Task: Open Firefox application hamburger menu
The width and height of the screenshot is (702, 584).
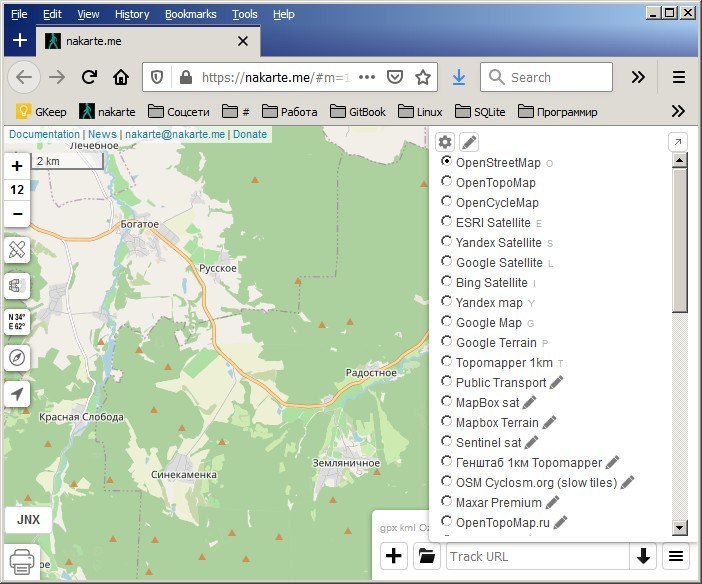Action: (x=679, y=77)
